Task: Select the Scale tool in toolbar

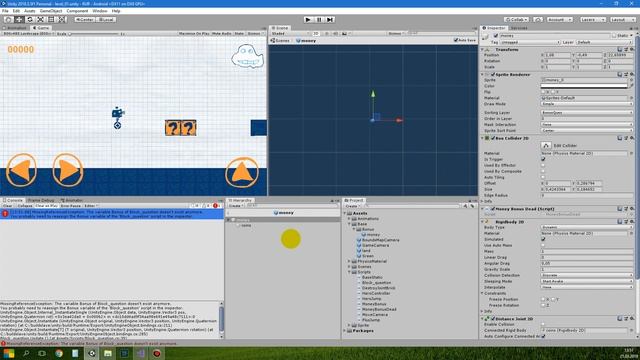Action: tap(40, 20)
